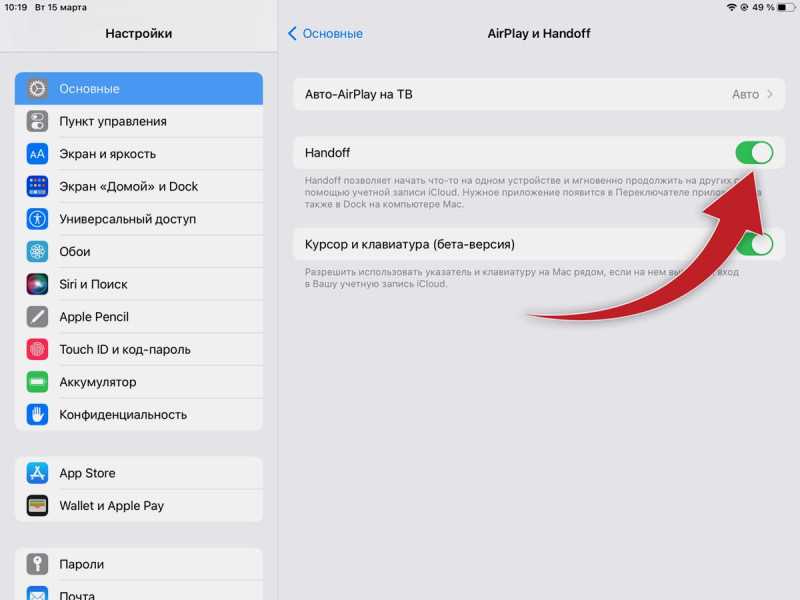Open the Siri и Поиск icon
This screenshot has width=800, height=600.
pos(37,284)
